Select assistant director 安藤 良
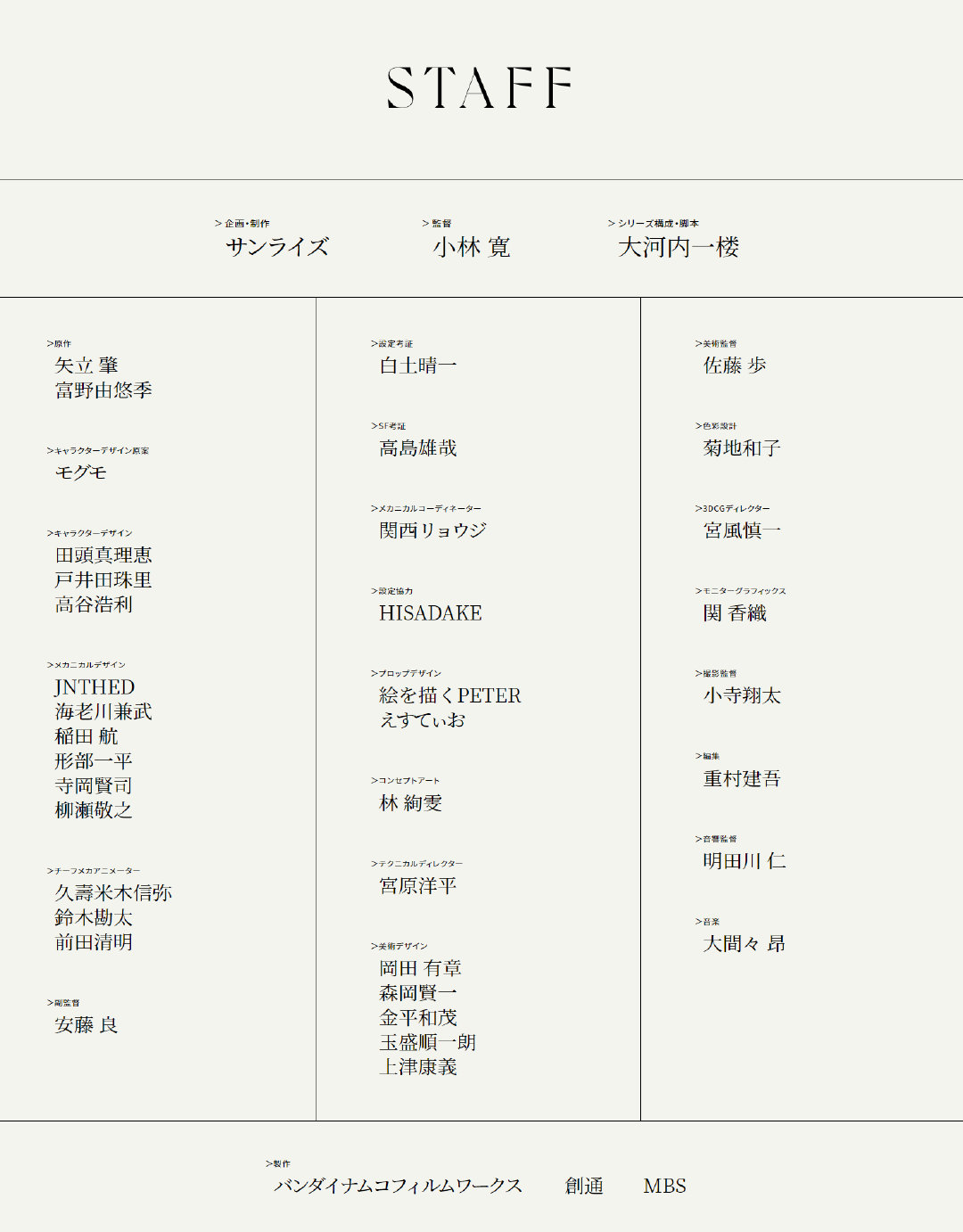Image resolution: width=963 pixels, height=1232 pixels. (x=86, y=1025)
